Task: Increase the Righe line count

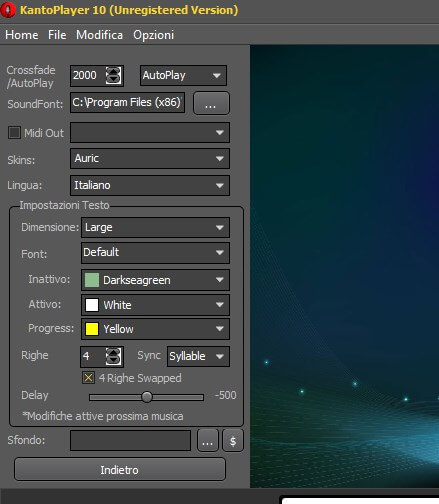Action: pos(113,352)
